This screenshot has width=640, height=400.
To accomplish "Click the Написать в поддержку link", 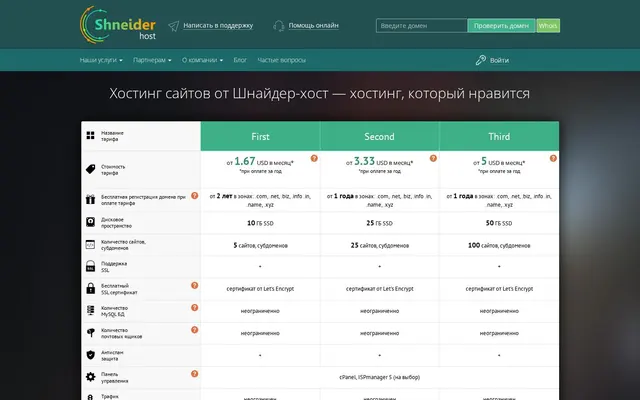I will 218,25.
